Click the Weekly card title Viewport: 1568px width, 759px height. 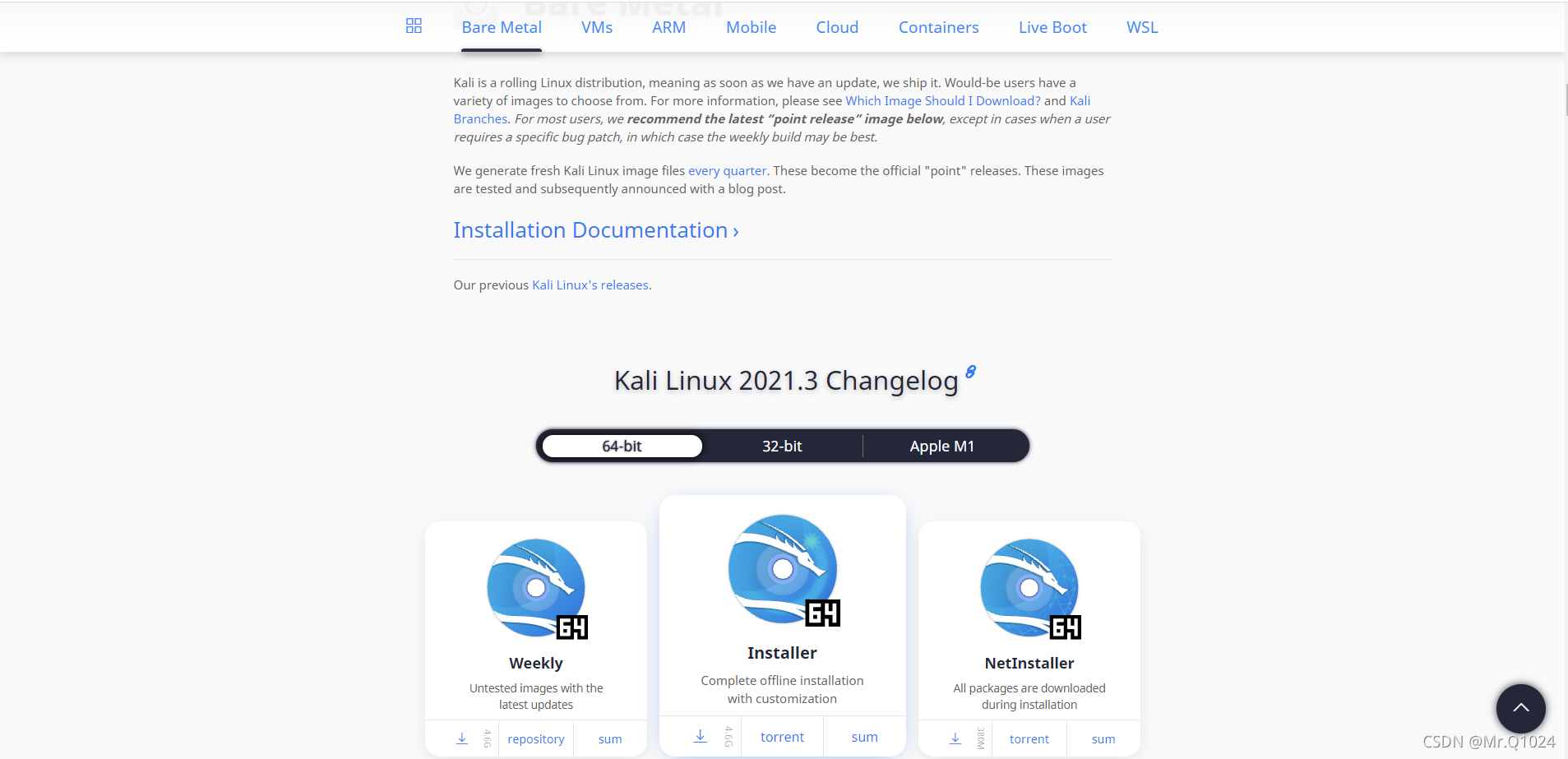(536, 663)
